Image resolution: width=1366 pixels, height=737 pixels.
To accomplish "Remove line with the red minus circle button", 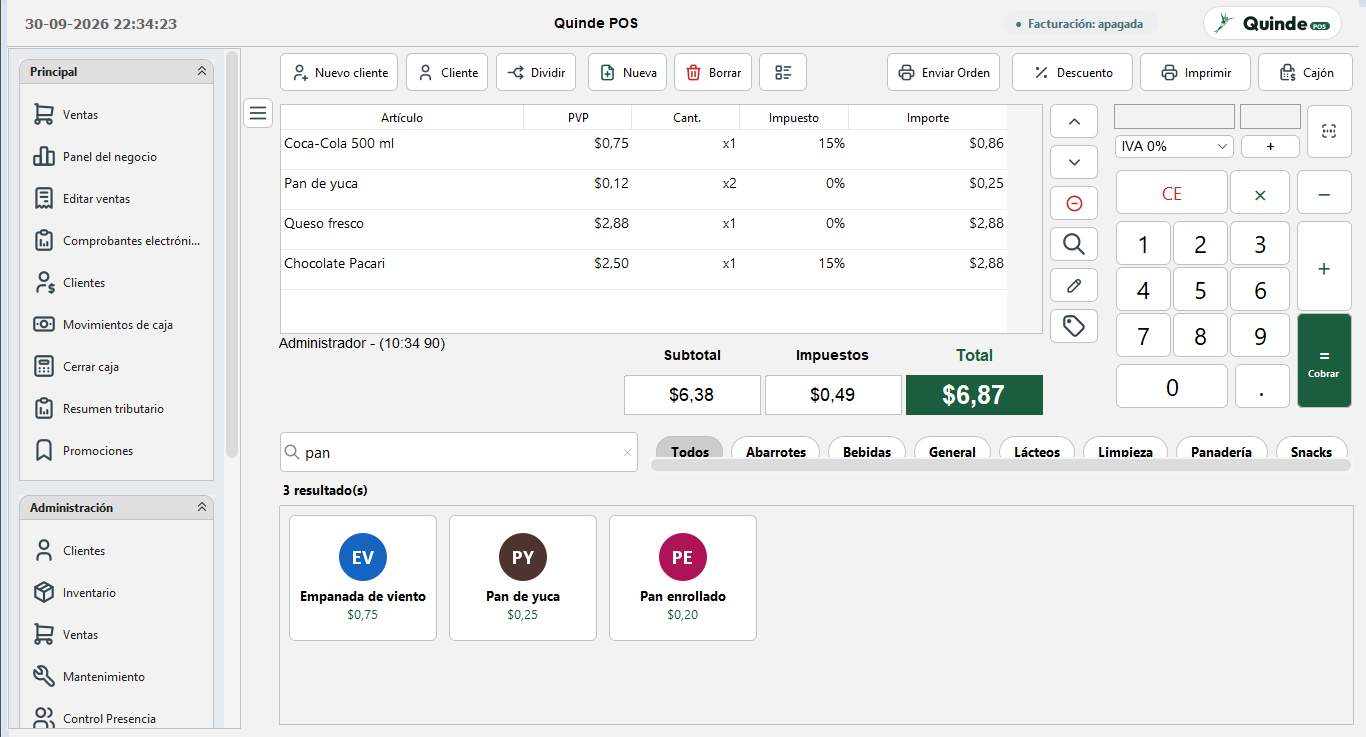I will (x=1074, y=203).
